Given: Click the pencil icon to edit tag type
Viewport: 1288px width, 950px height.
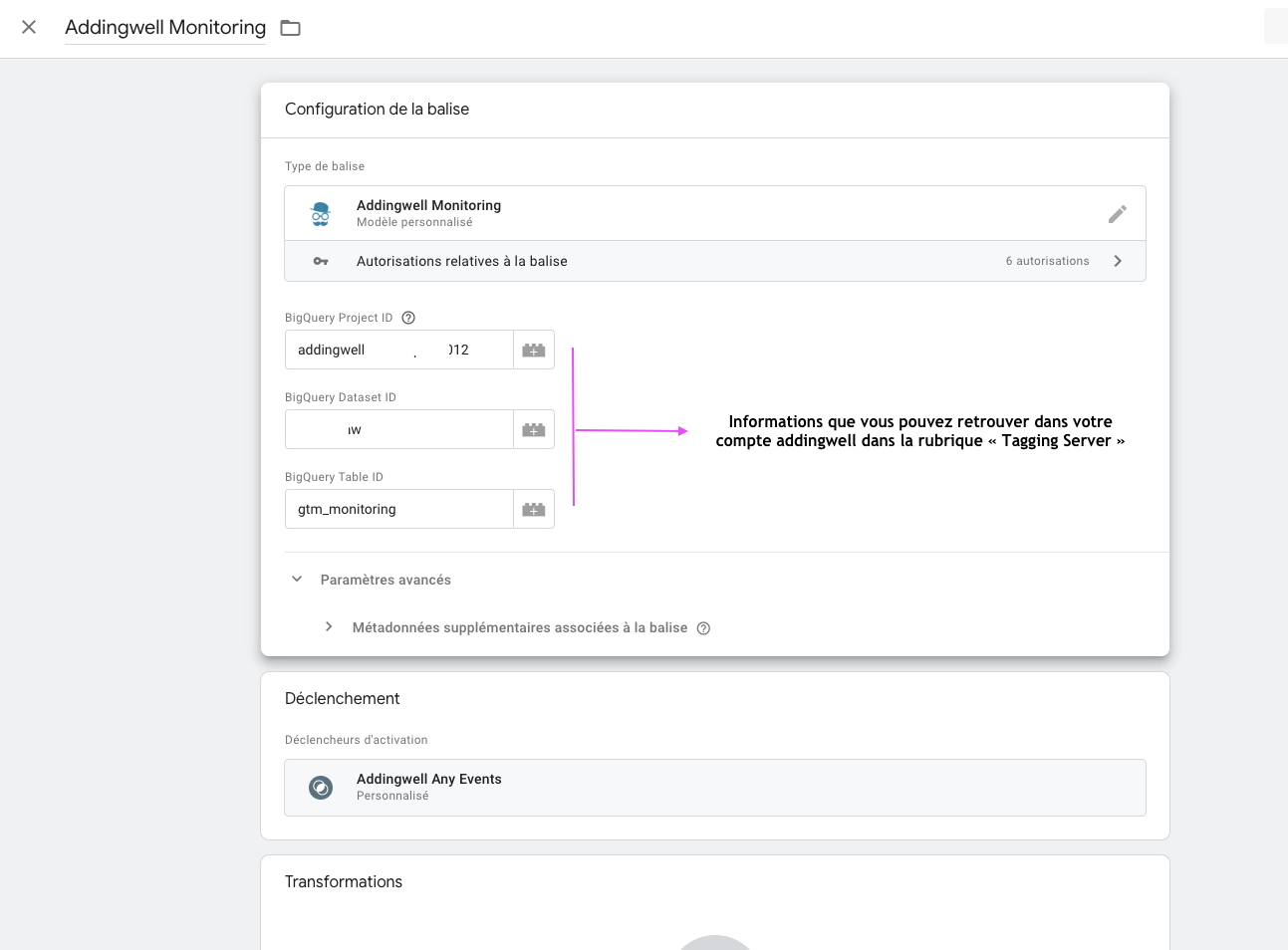Looking at the screenshot, I should [1118, 214].
